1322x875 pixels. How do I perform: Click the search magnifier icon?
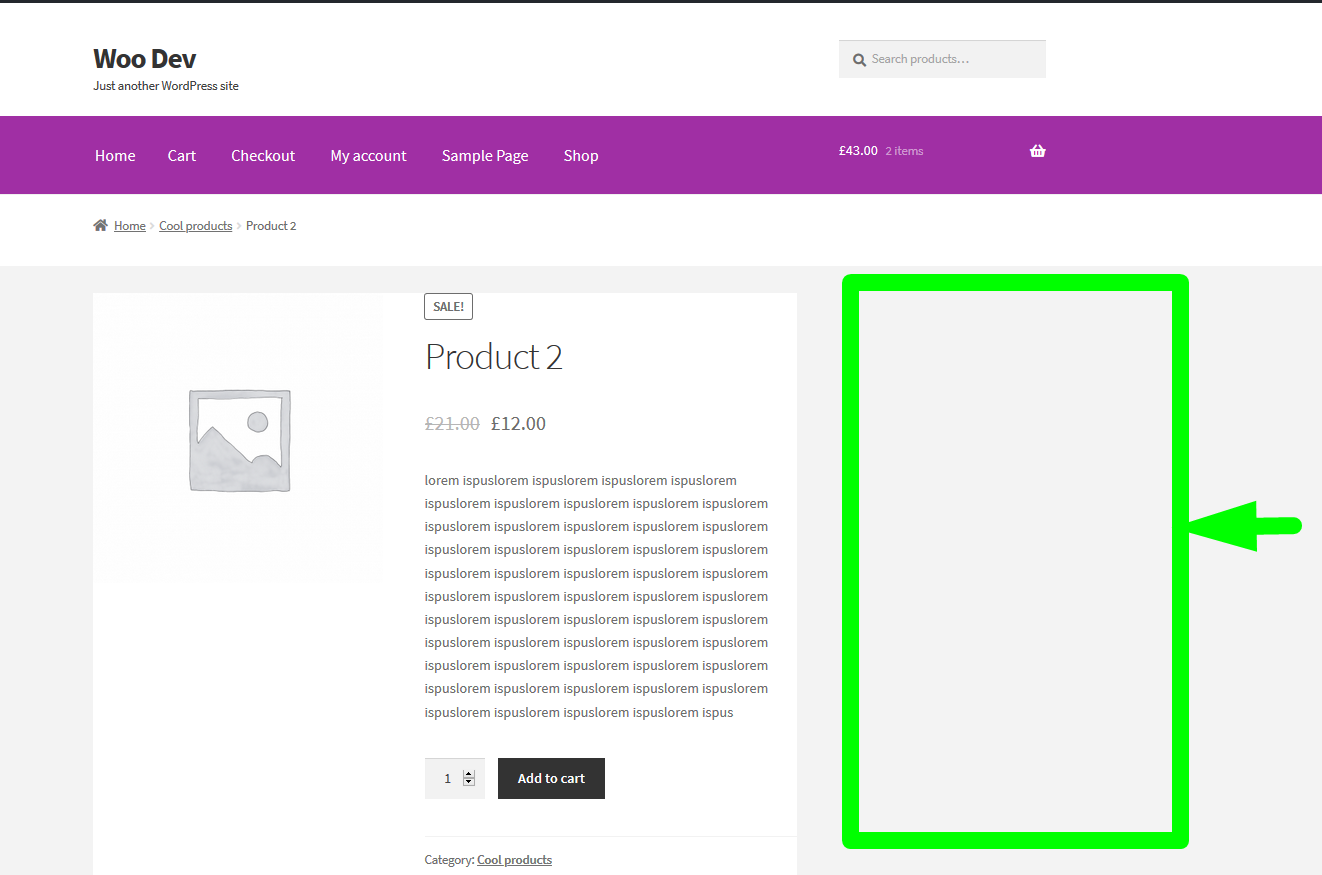point(859,60)
